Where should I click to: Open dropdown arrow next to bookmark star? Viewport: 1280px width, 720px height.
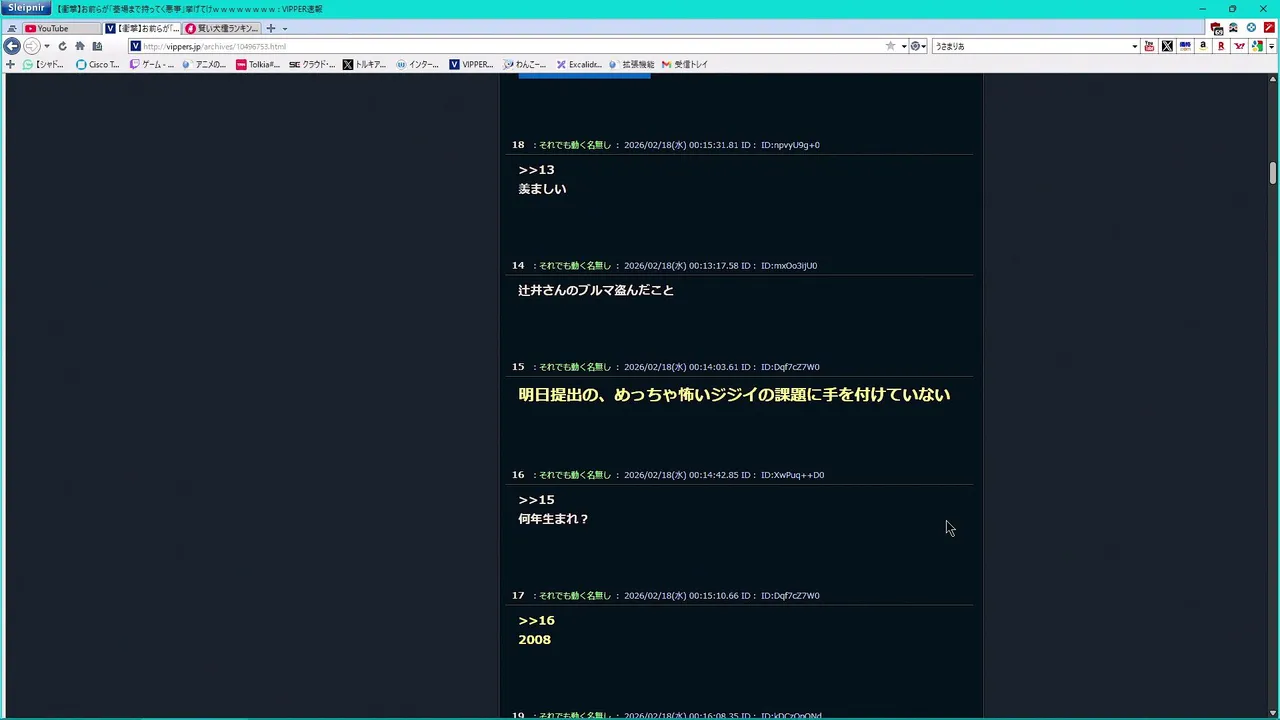(x=904, y=46)
